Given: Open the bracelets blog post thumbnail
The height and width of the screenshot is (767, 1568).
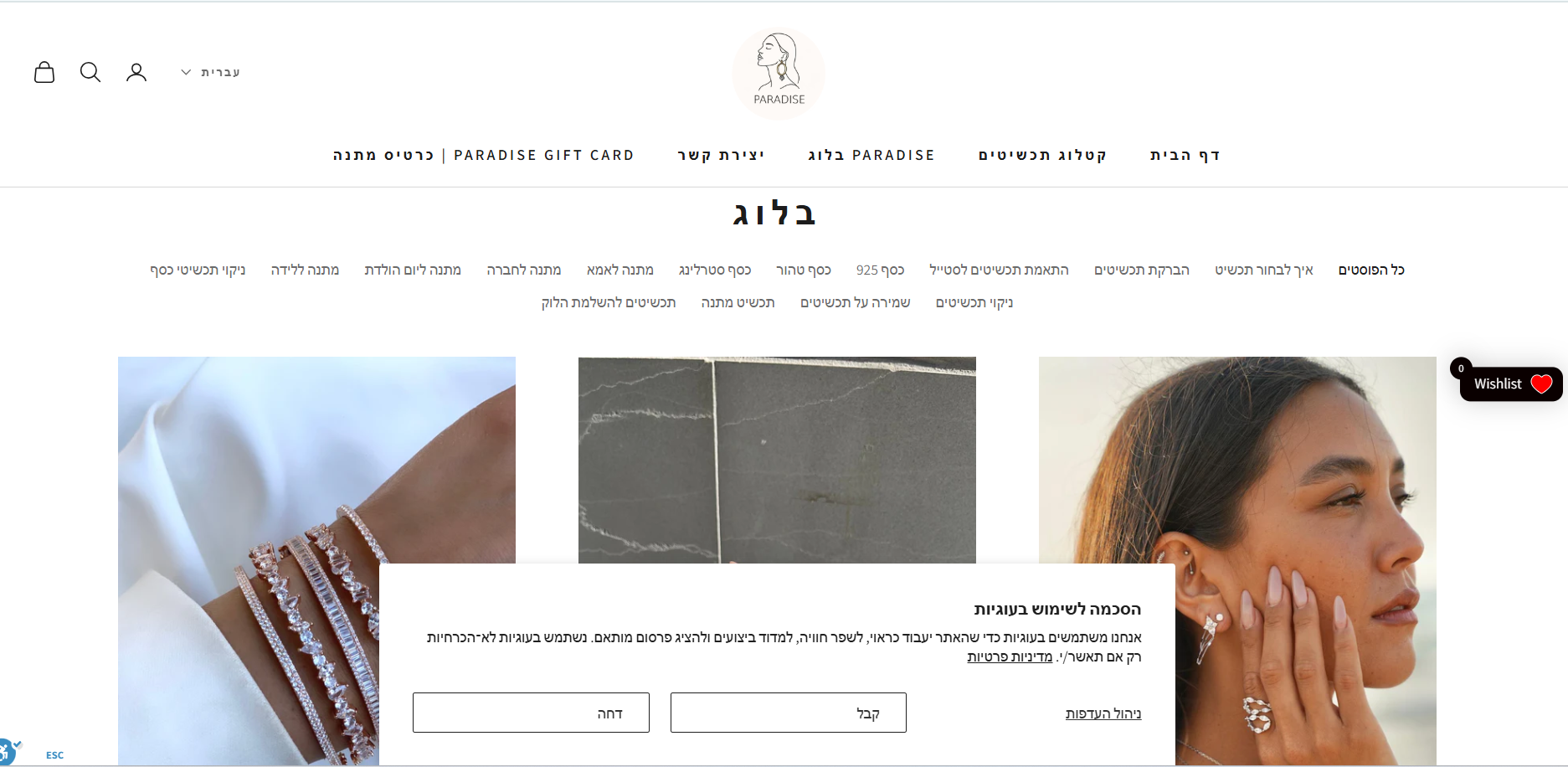Looking at the screenshot, I should click(316, 560).
